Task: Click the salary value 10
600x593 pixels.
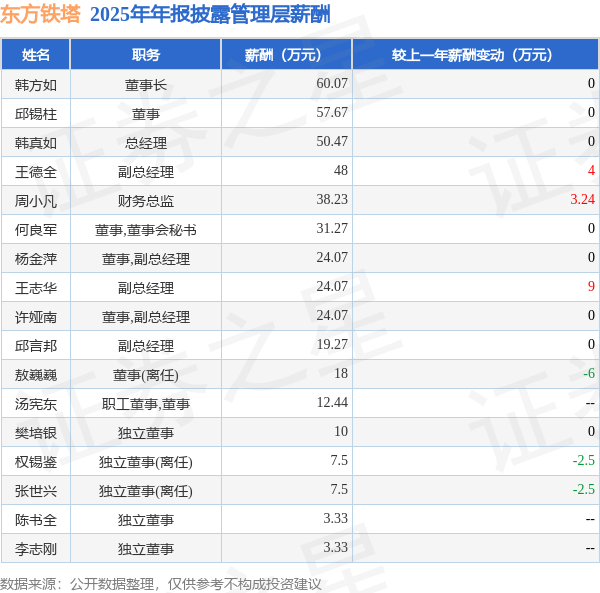Action: (341, 431)
